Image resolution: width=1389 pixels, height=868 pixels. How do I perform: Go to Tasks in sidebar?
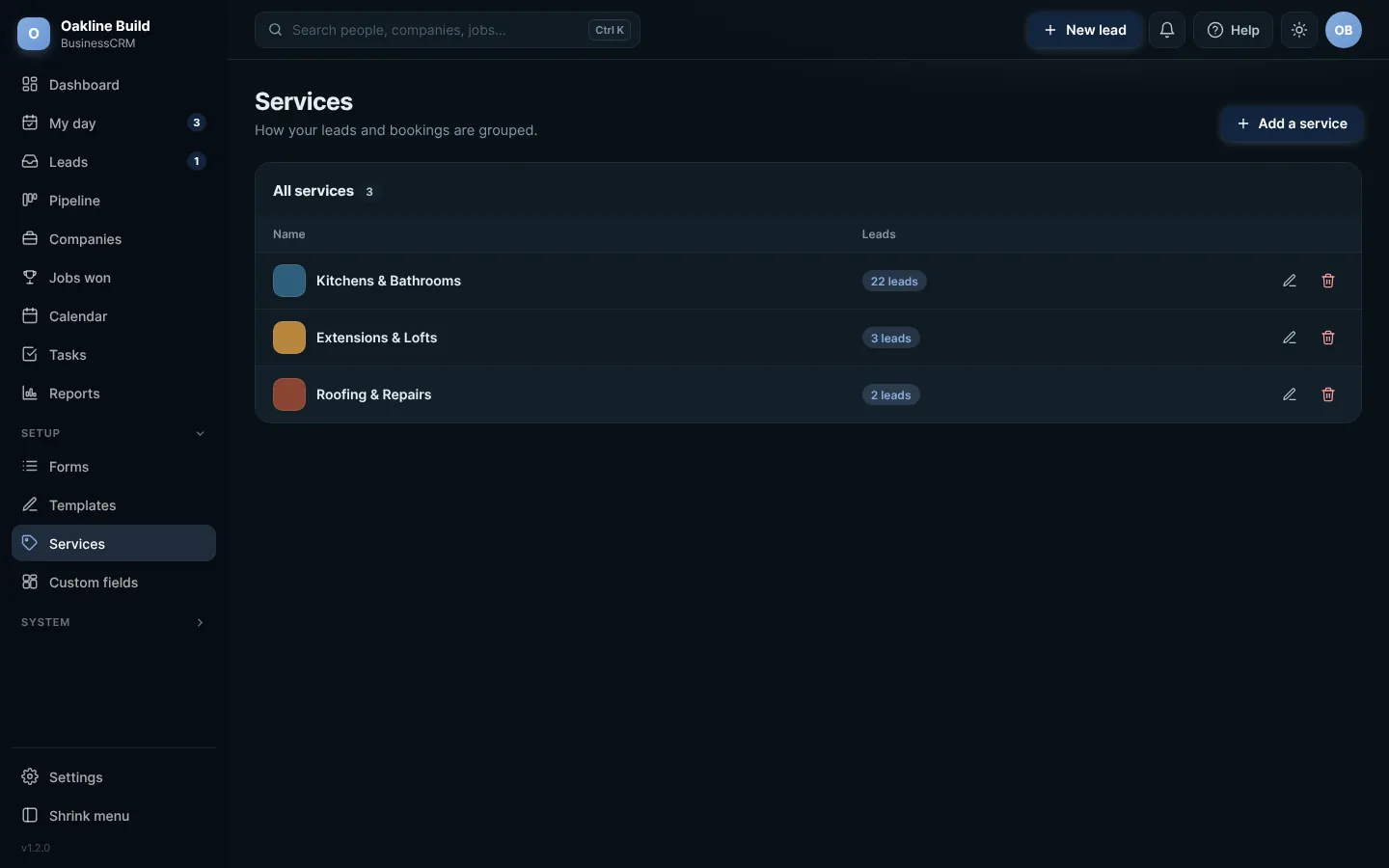click(x=114, y=355)
